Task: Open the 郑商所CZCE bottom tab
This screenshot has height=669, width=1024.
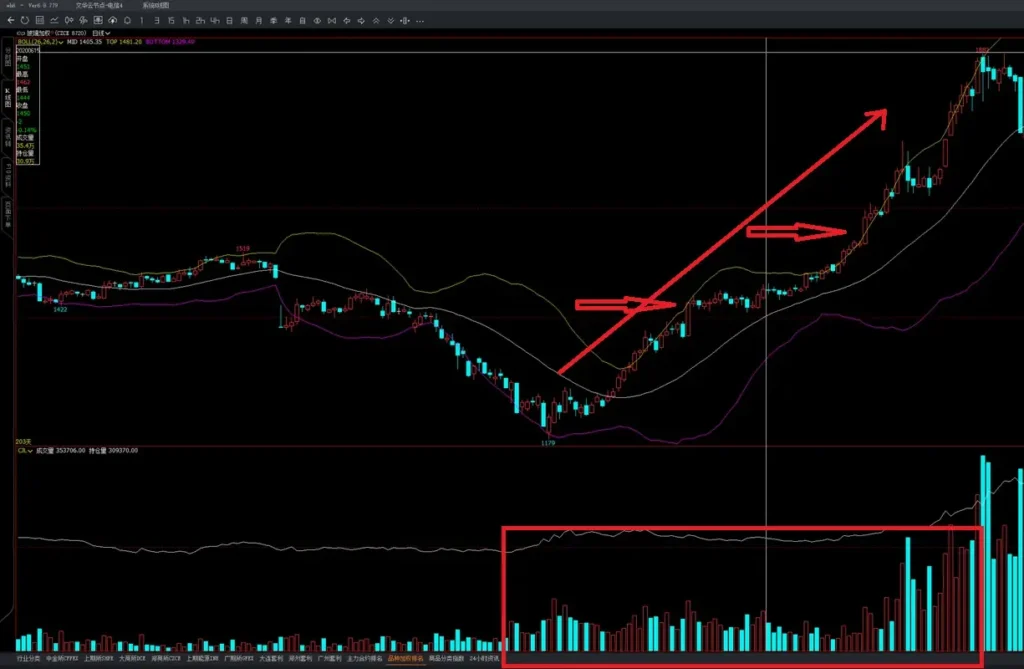Action: tap(166, 659)
